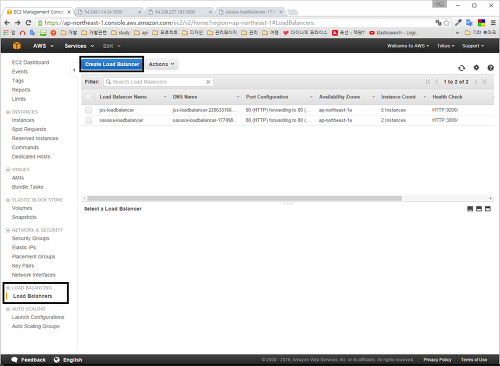The width and height of the screenshot is (500, 366).
Task: Click the horizontal table scrollbar
Action: pyautogui.click(x=244, y=198)
